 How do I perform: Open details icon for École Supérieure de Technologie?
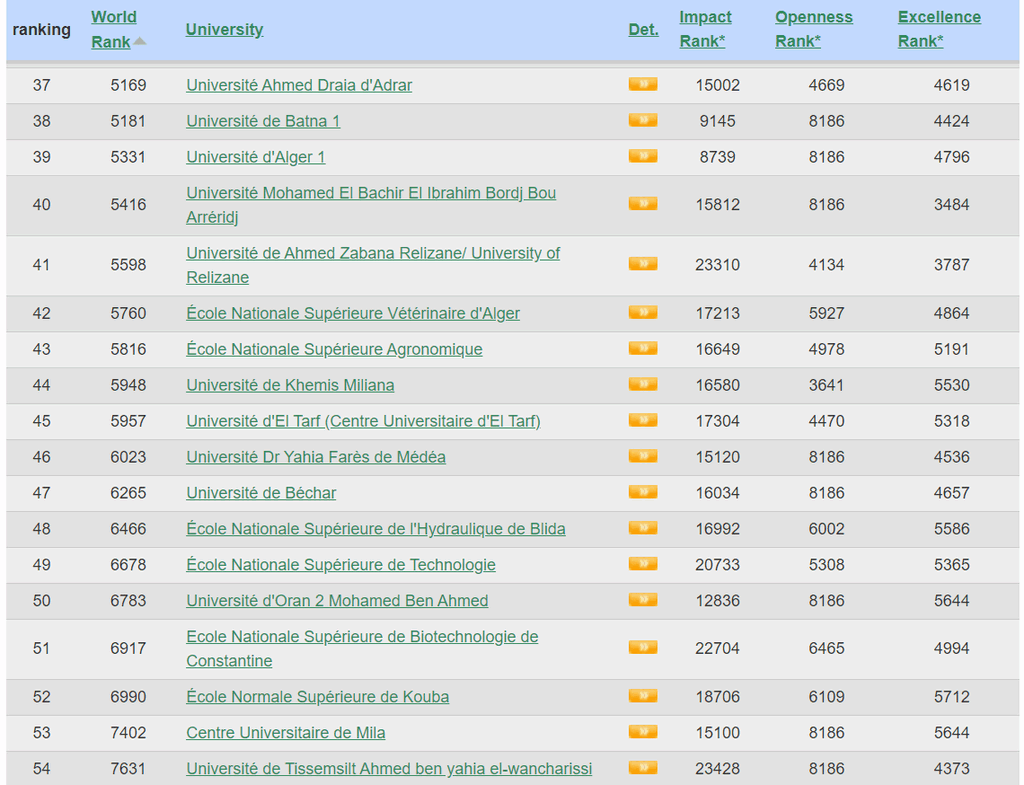click(x=643, y=564)
